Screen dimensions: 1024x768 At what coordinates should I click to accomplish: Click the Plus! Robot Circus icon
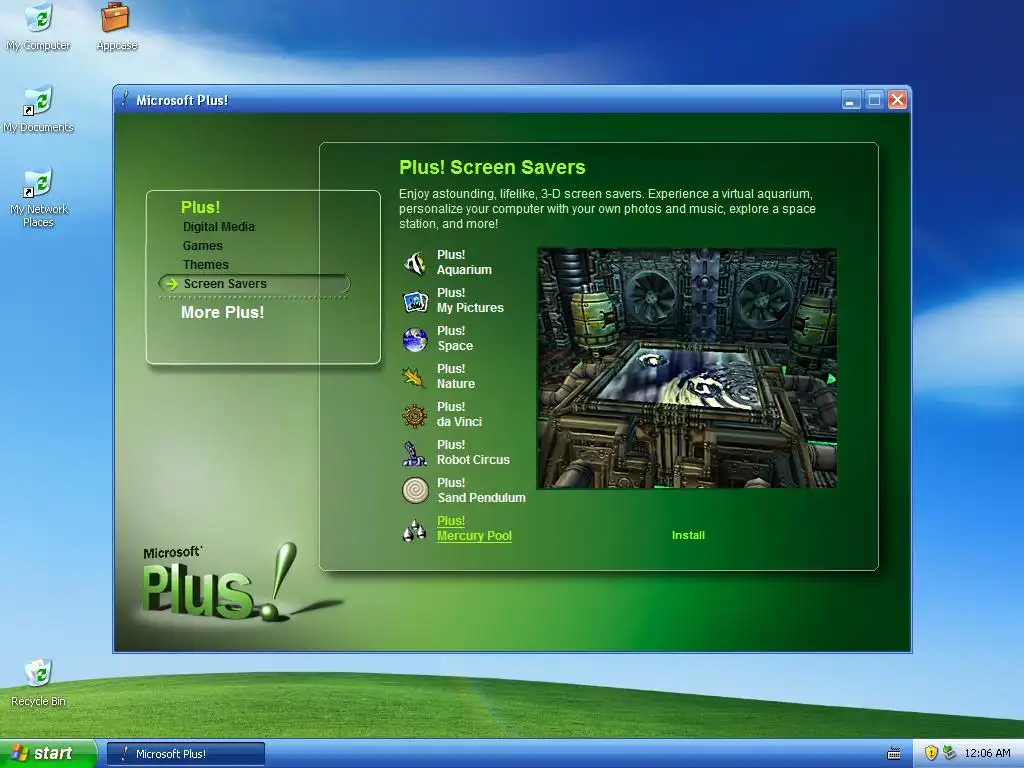pyautogui.click(x=415, y=453)
